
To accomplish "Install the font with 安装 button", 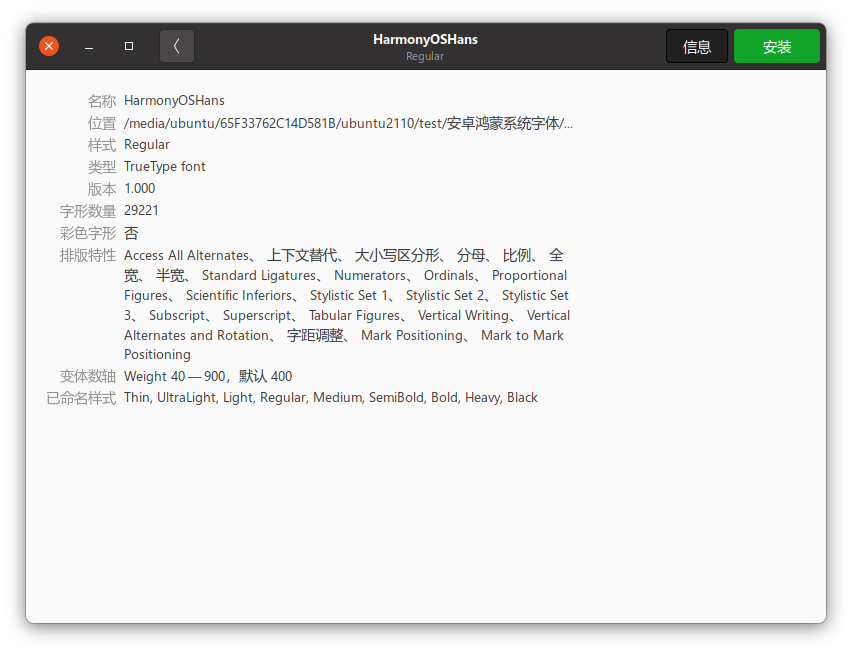I will pos(776,46).
